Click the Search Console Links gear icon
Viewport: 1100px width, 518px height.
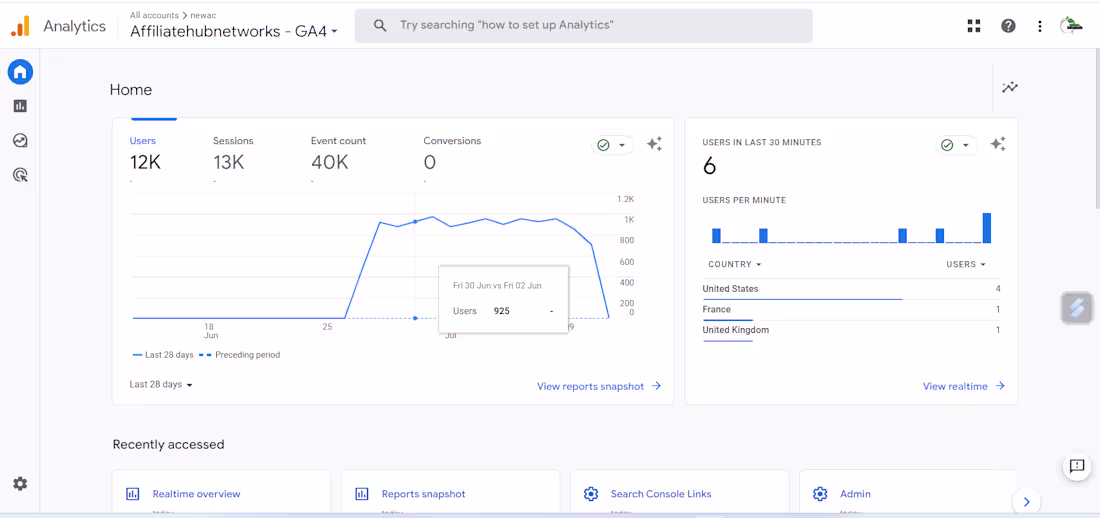pyautogui.click(x=591, y=494)
